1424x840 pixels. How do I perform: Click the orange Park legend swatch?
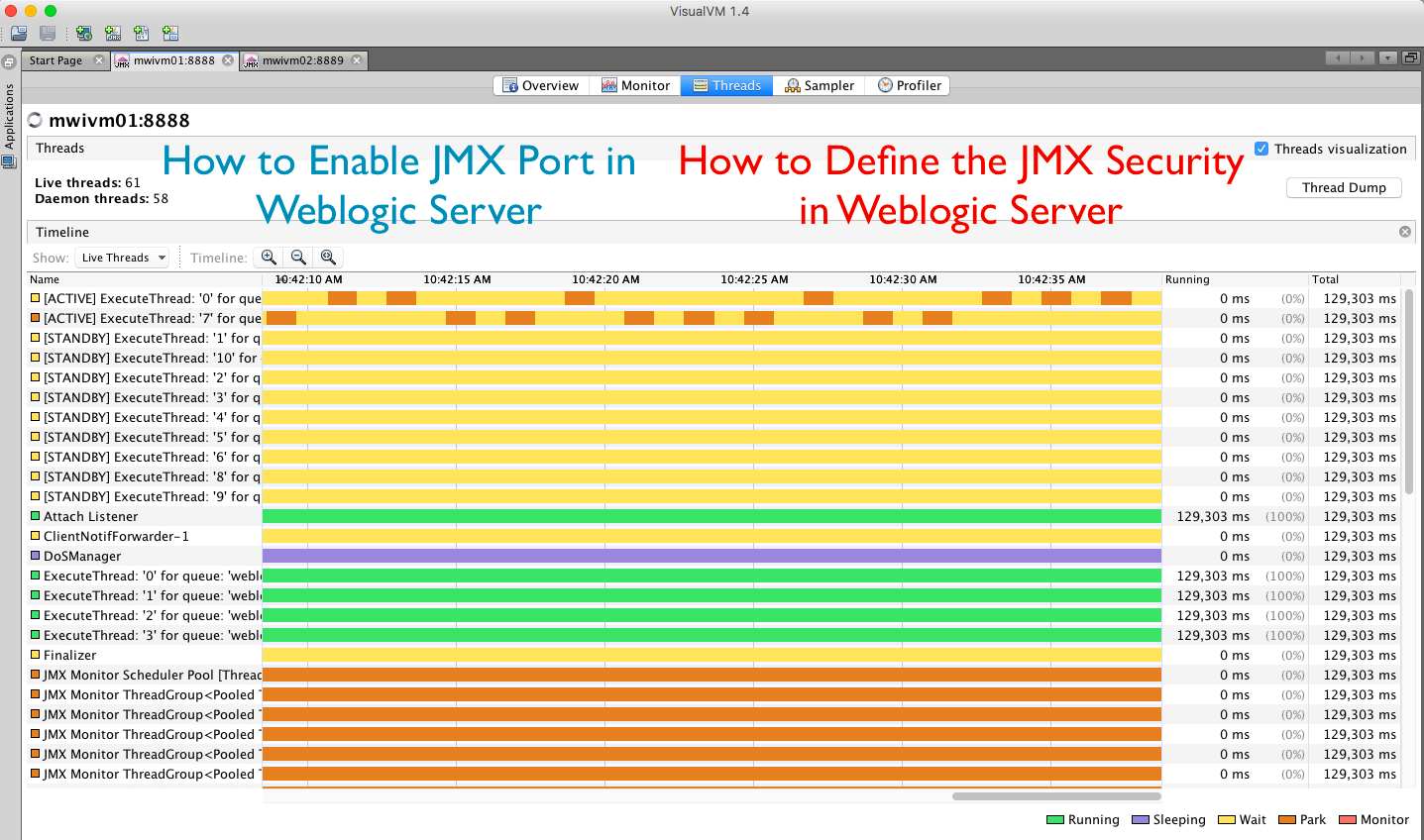[x=1287, y=820]
